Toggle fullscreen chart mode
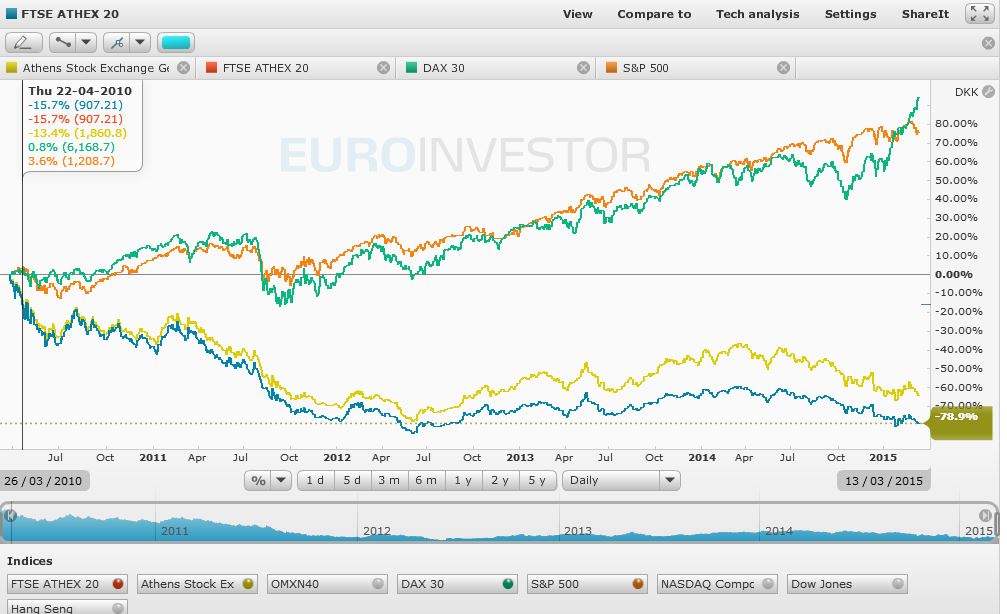The image size is (1007, 614). tap(979, 13)
